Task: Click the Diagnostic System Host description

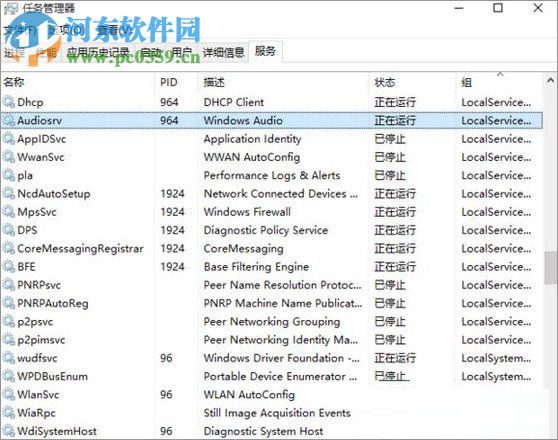Action: pyautogui.click(x=263, y=431)
